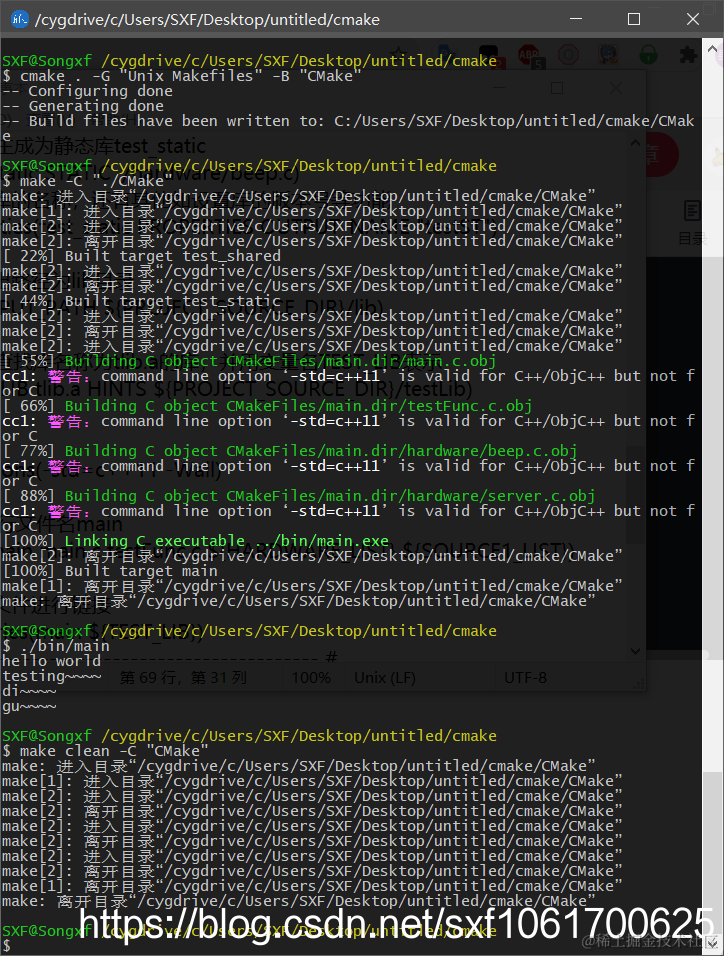Minimize the terminal window
The image size is (724, 956).
(x=576, y=19)
